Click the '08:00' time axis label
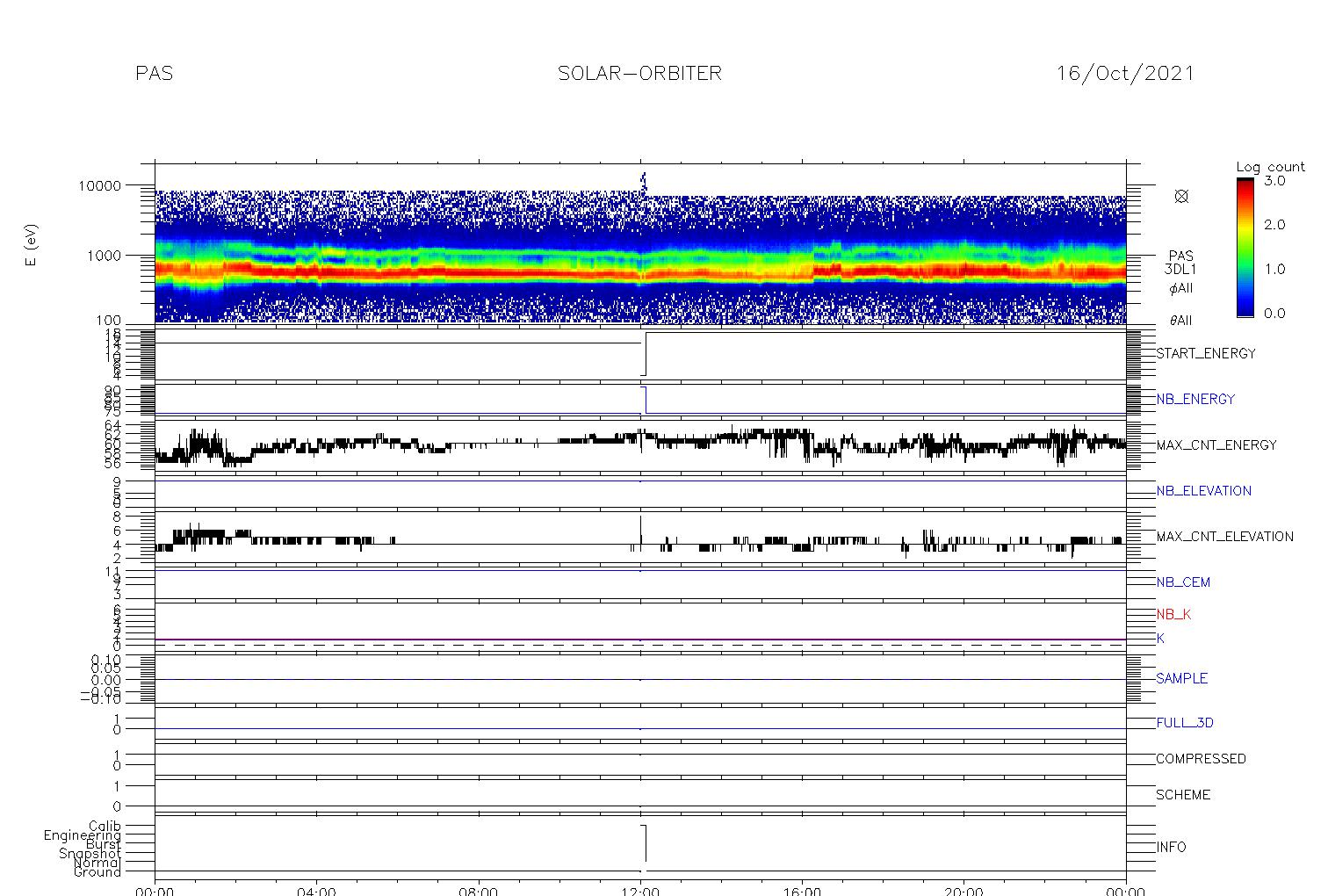 pyautogui.click(x=479, y=891)
